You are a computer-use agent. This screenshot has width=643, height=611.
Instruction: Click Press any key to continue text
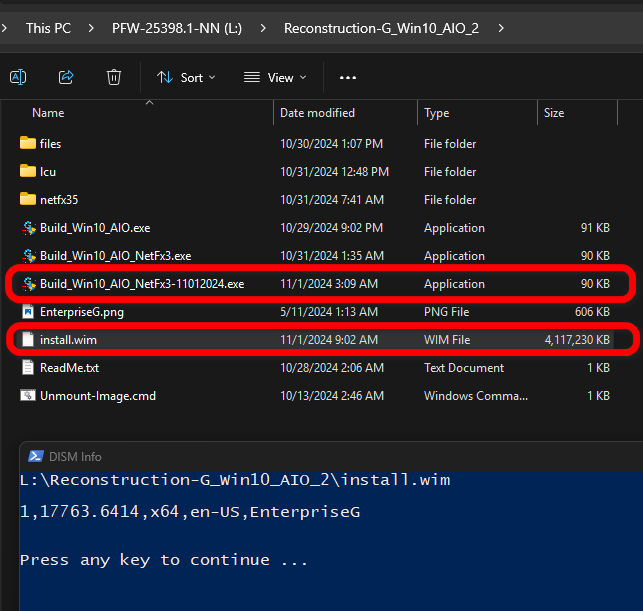[164, 560]
